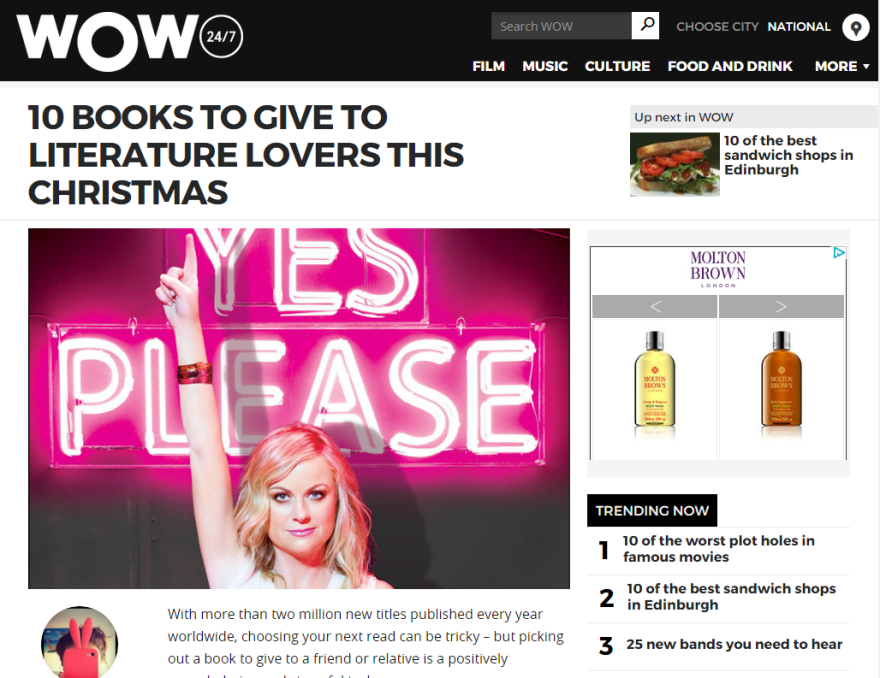This screenshot has height=678, width=880.
Task: Go to the CULTURE section
Action: pyautogui.click(x=617, y=66)
